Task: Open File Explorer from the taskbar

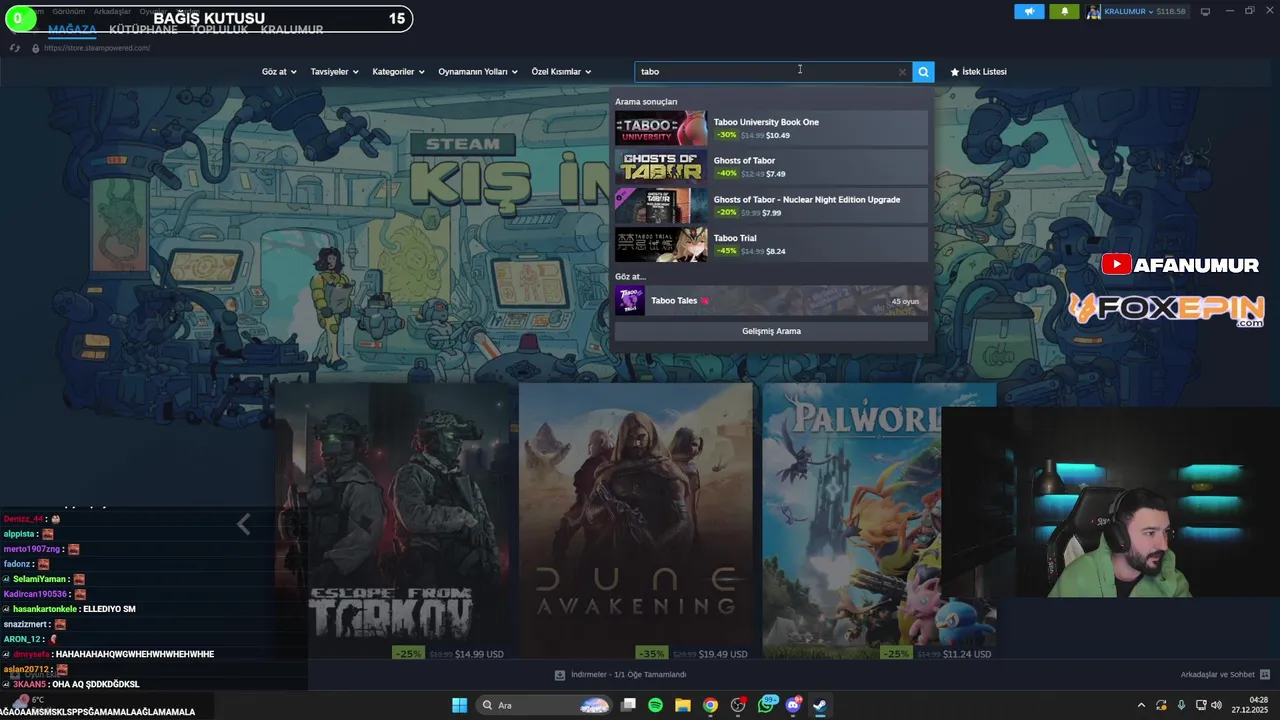Action: 683,705
